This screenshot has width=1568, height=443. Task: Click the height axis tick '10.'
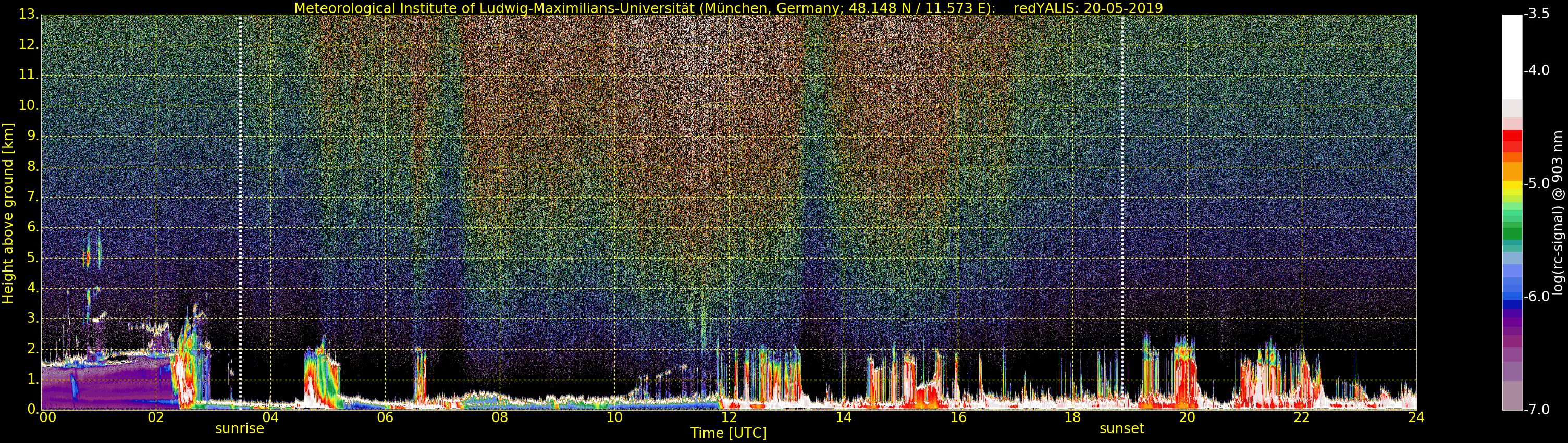pos(29,106)
